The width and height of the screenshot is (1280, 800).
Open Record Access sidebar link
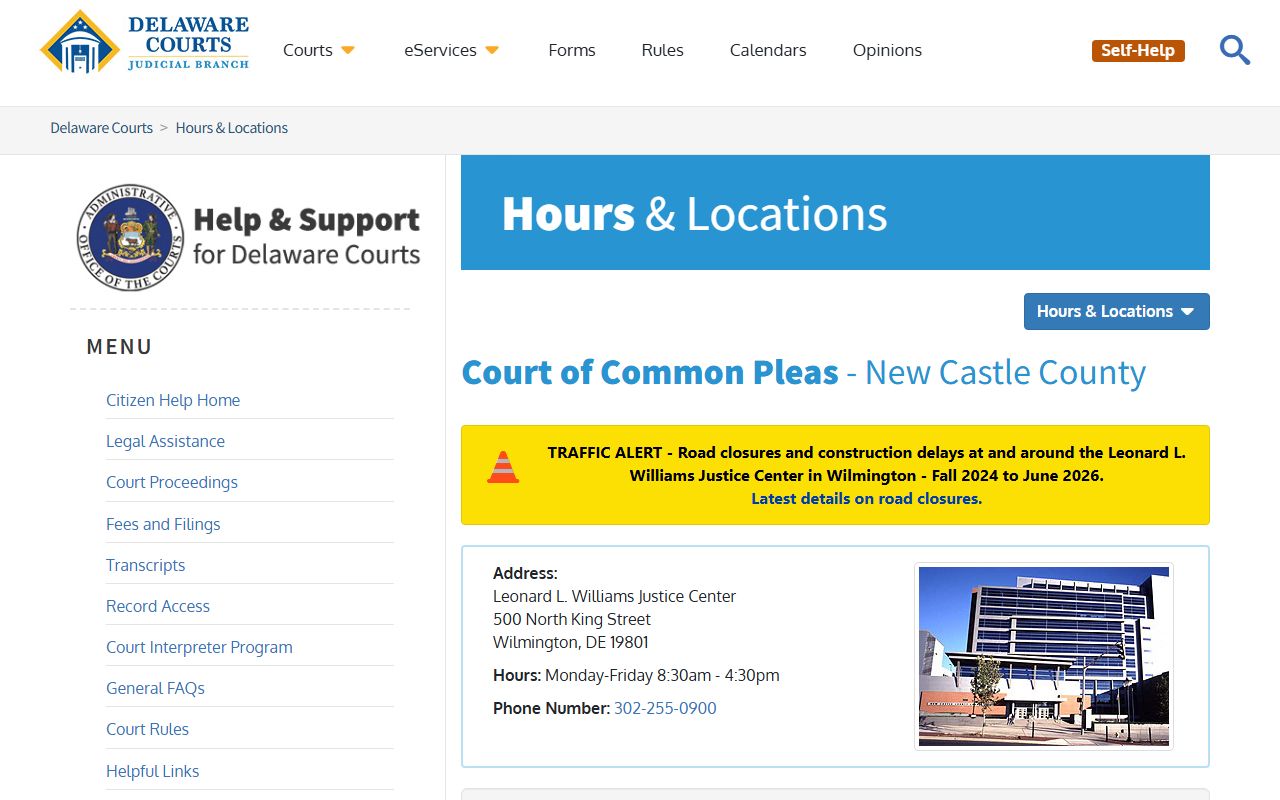pos(158,606)
